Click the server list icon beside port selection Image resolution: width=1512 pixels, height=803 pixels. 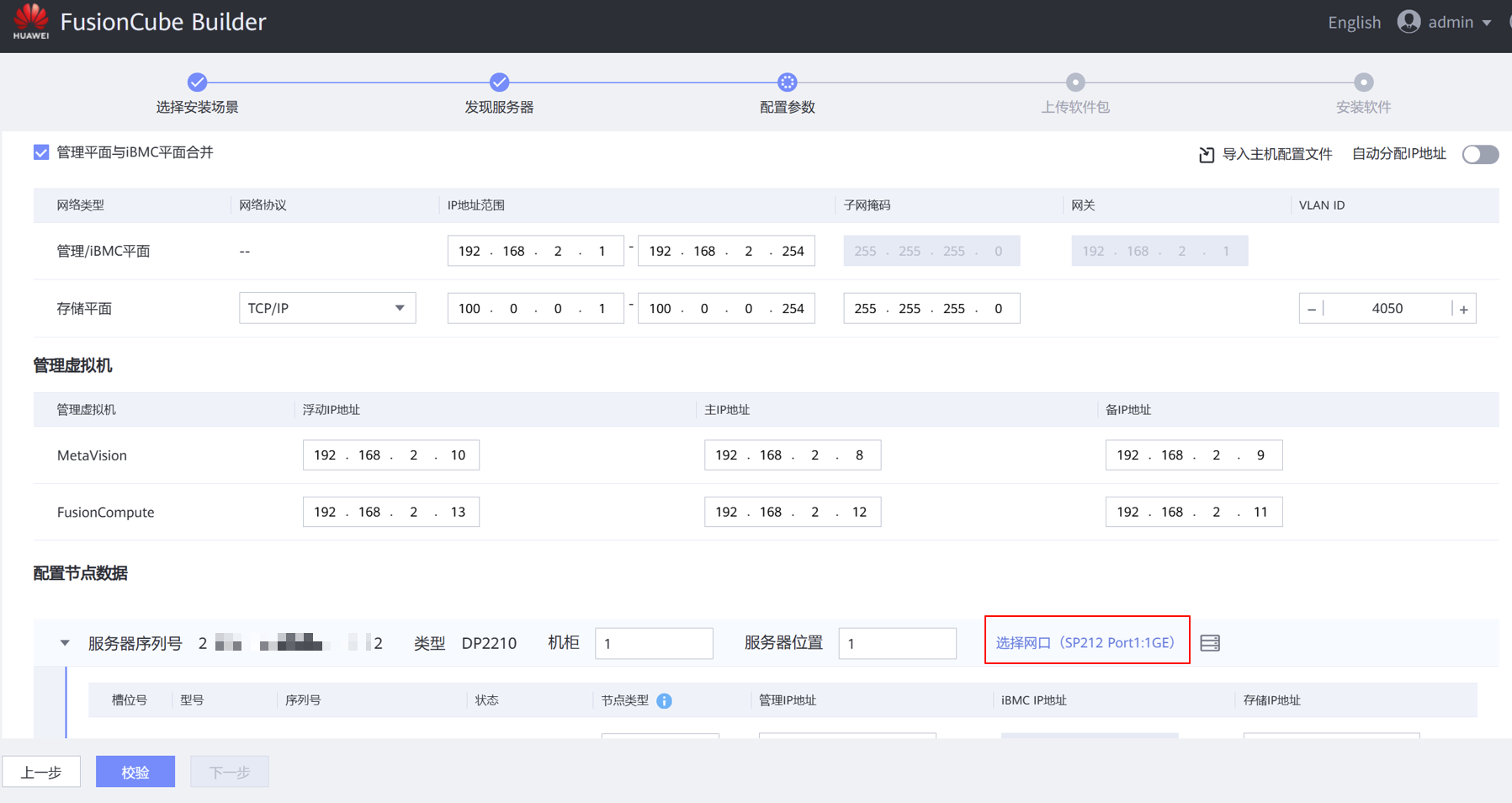click(1210, 643)
